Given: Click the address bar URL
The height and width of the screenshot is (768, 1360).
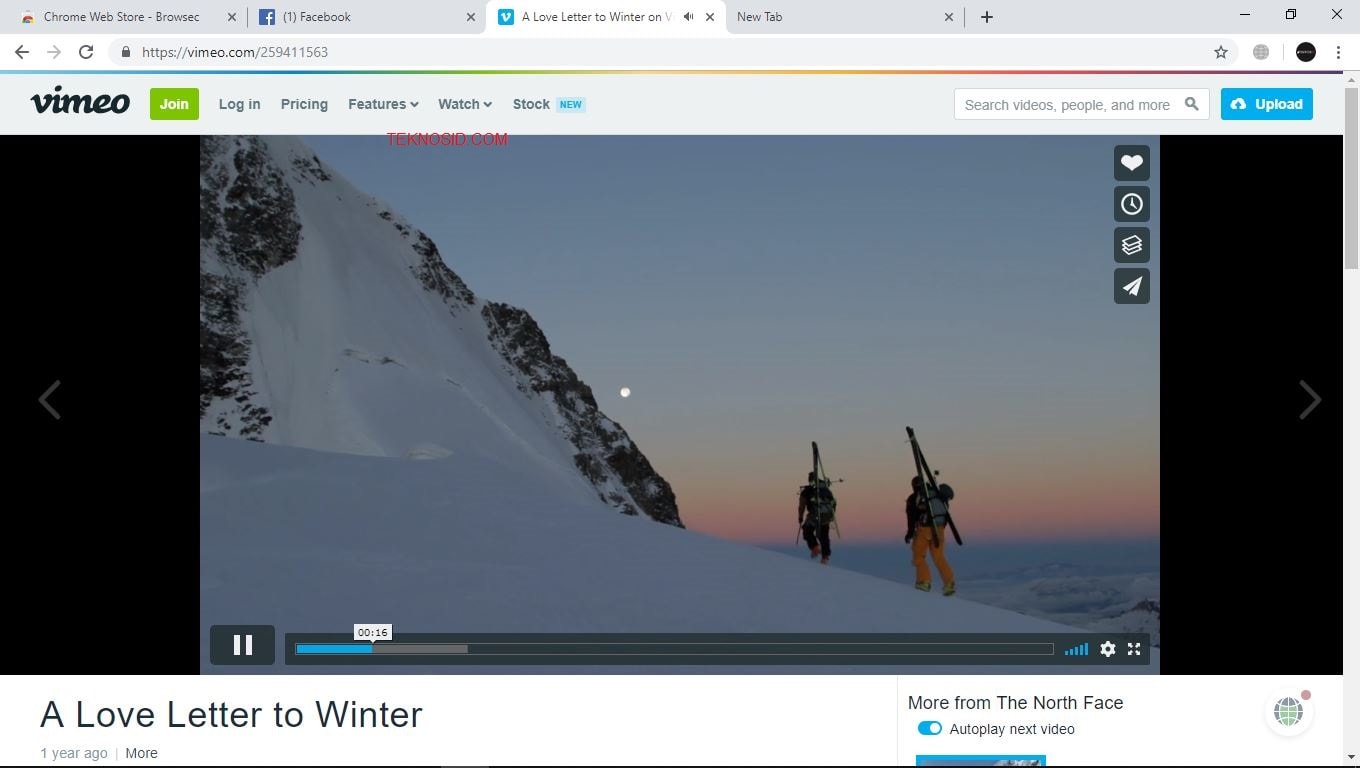Looking at the screenshot, I should tap(235, 52).
